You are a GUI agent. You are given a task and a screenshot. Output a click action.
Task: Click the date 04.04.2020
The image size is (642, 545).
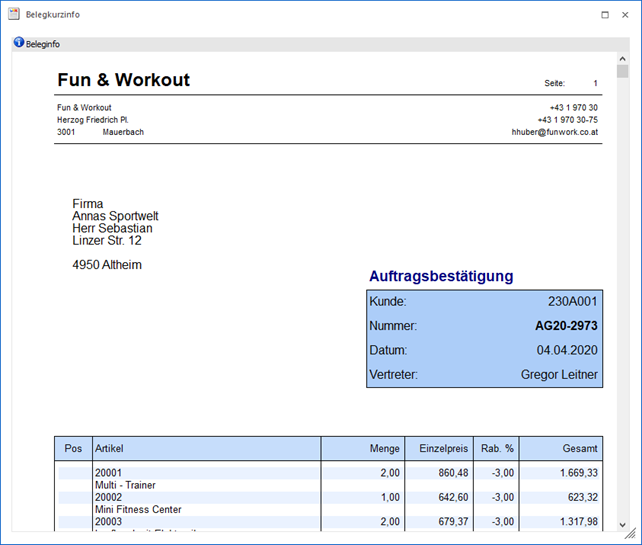coord(567,351)
